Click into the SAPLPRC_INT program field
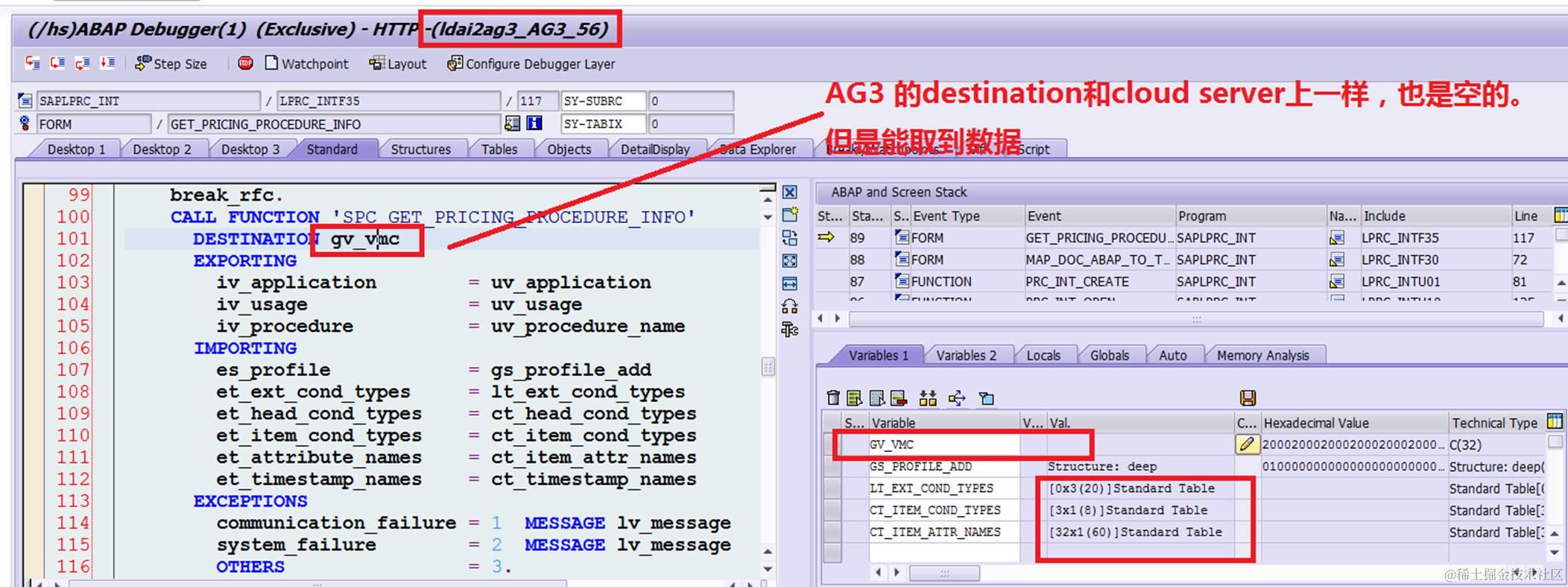 (x=148, y=101)
